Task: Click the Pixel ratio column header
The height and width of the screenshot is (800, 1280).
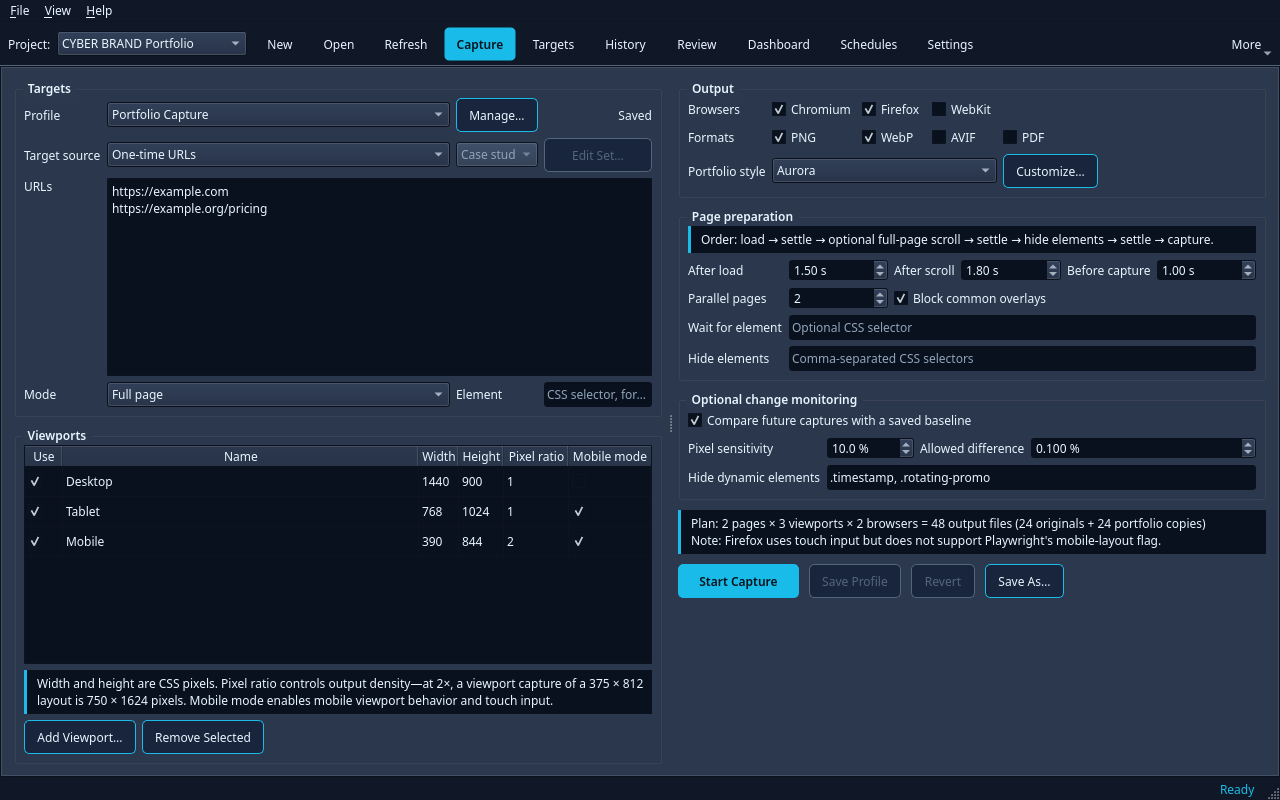Action: pyautogui.click(x=536, y=457)
